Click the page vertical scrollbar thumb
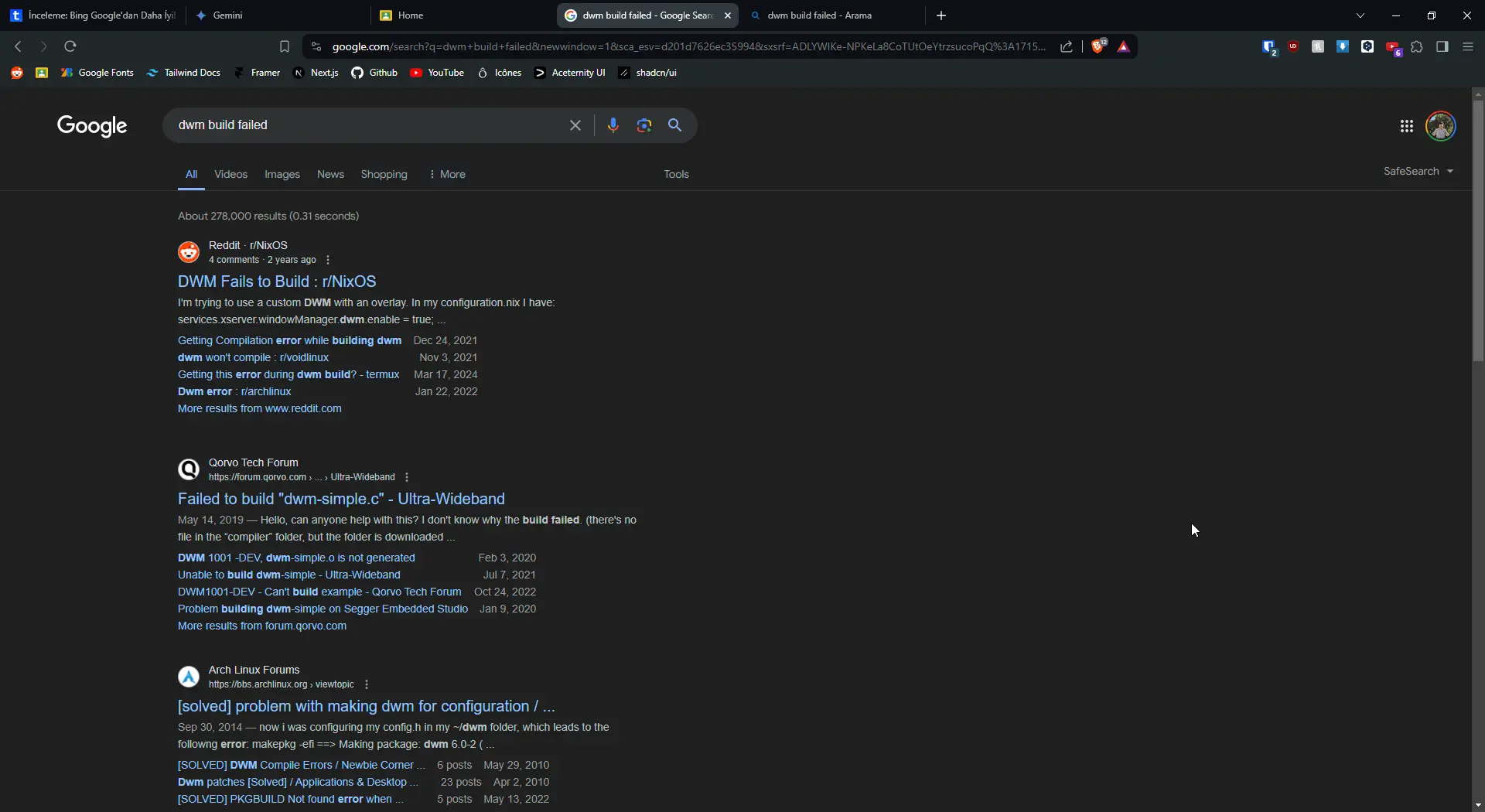The width and height of the screenshot is (1485, 812). 1478,230
